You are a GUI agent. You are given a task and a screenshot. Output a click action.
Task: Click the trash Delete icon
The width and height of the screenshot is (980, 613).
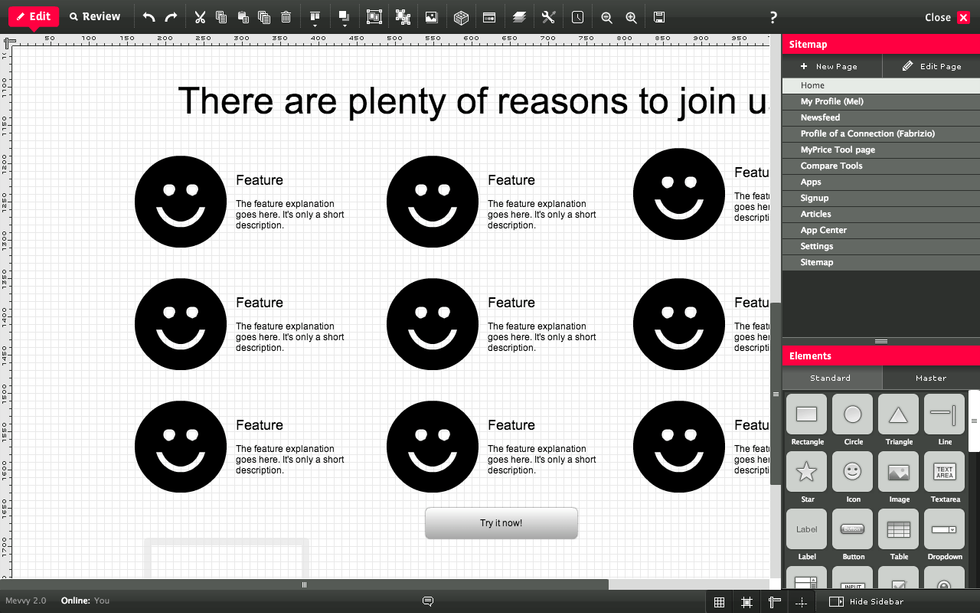[286, 17]
